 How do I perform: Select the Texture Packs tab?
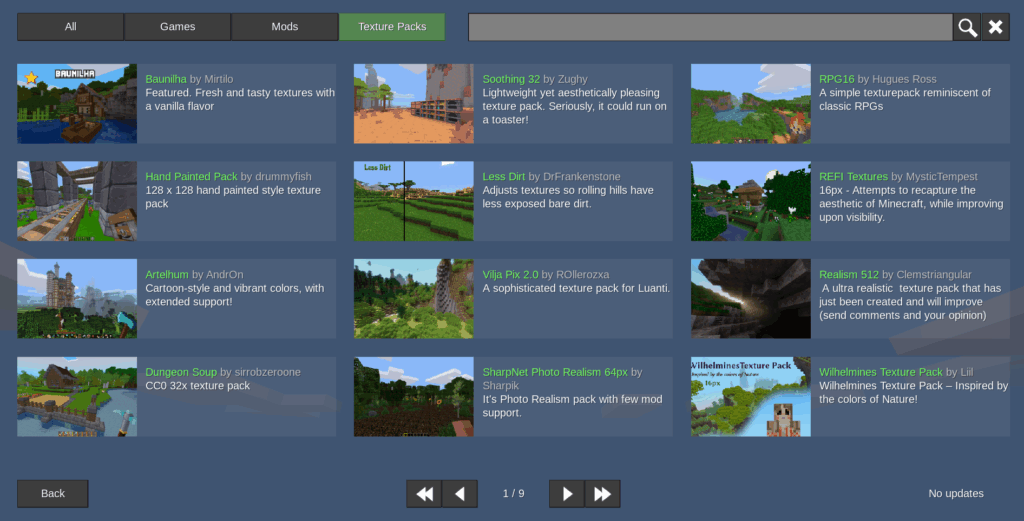click(x=392, y=27)
